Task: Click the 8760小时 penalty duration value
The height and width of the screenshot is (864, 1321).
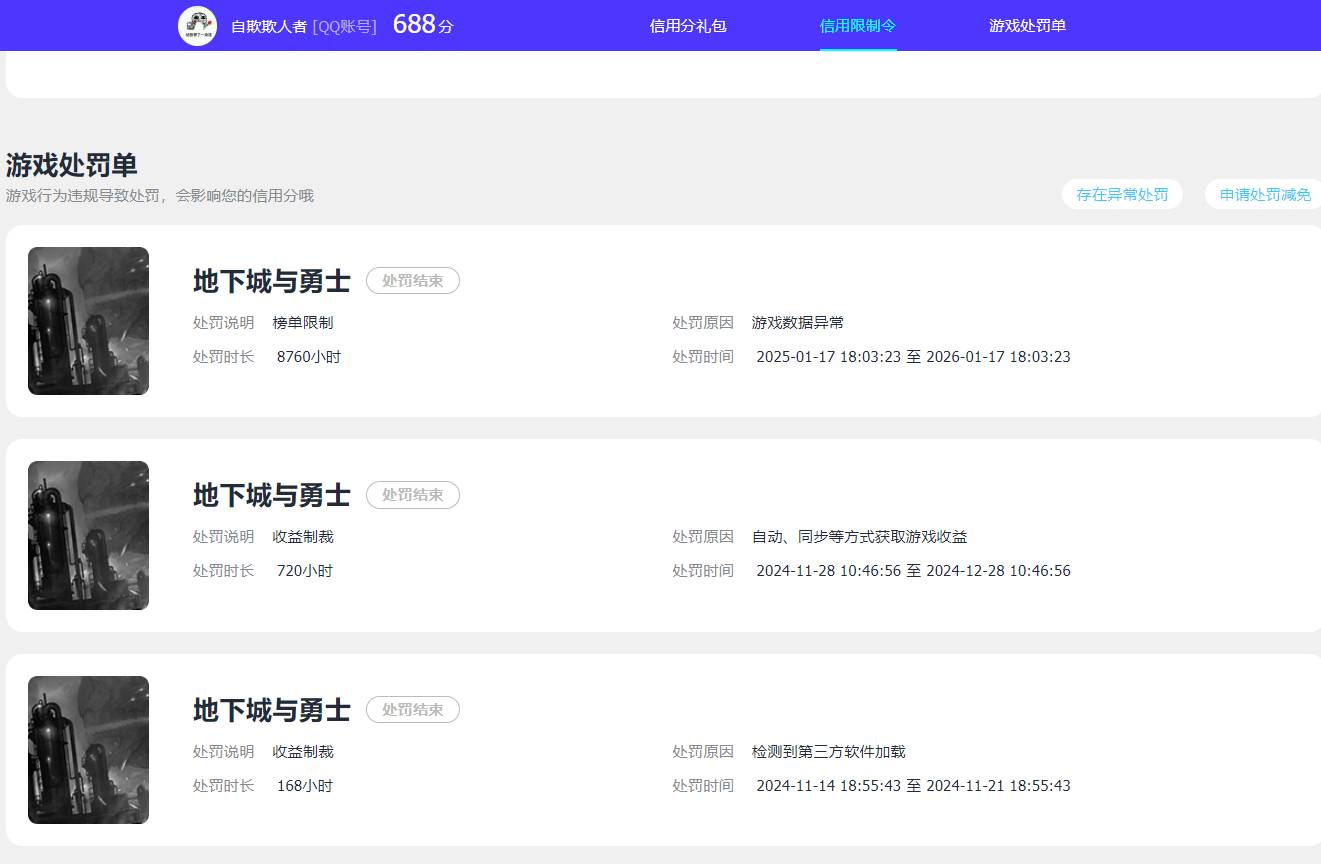Action: click(x=308, y=356)
